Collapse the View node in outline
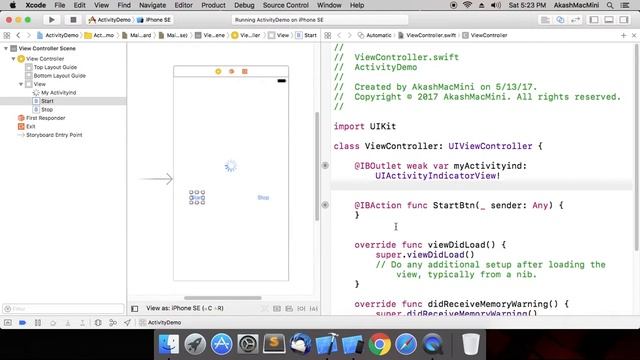The width and height of the screenshot is (640, 360). [x=21, y=84]
